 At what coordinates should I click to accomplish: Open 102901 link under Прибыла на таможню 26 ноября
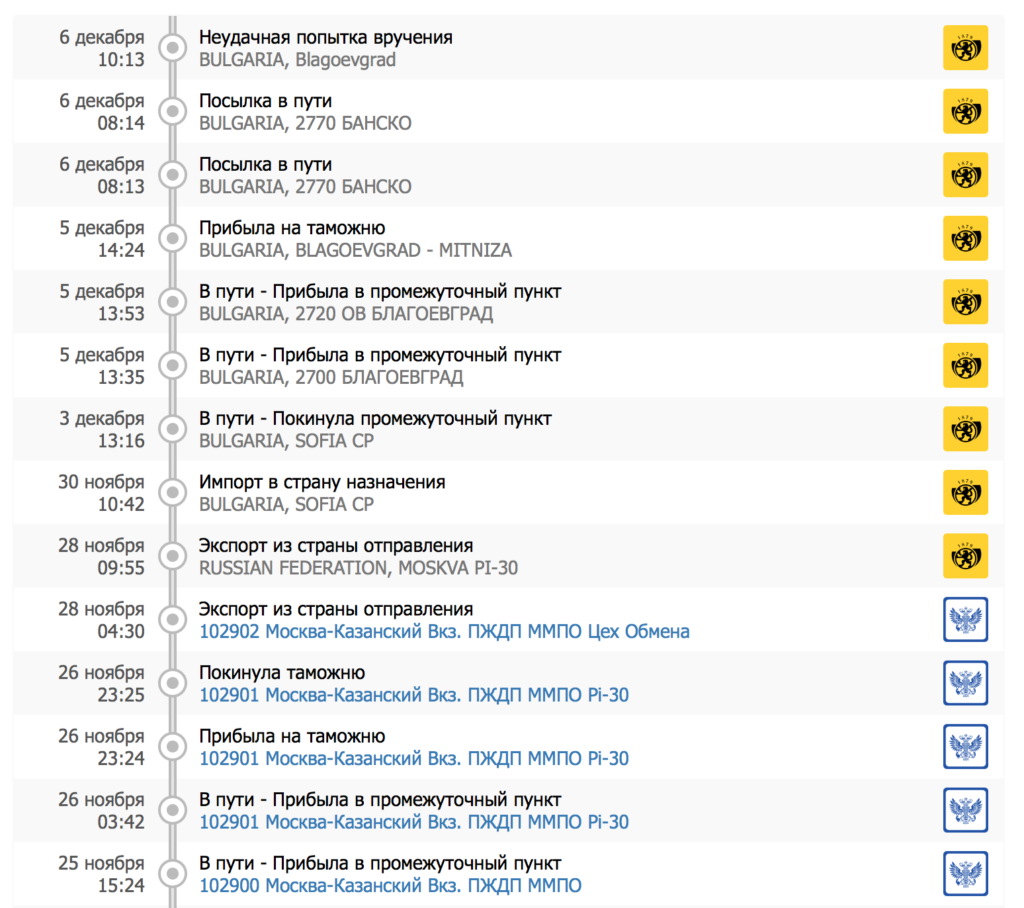click(414, 759)
